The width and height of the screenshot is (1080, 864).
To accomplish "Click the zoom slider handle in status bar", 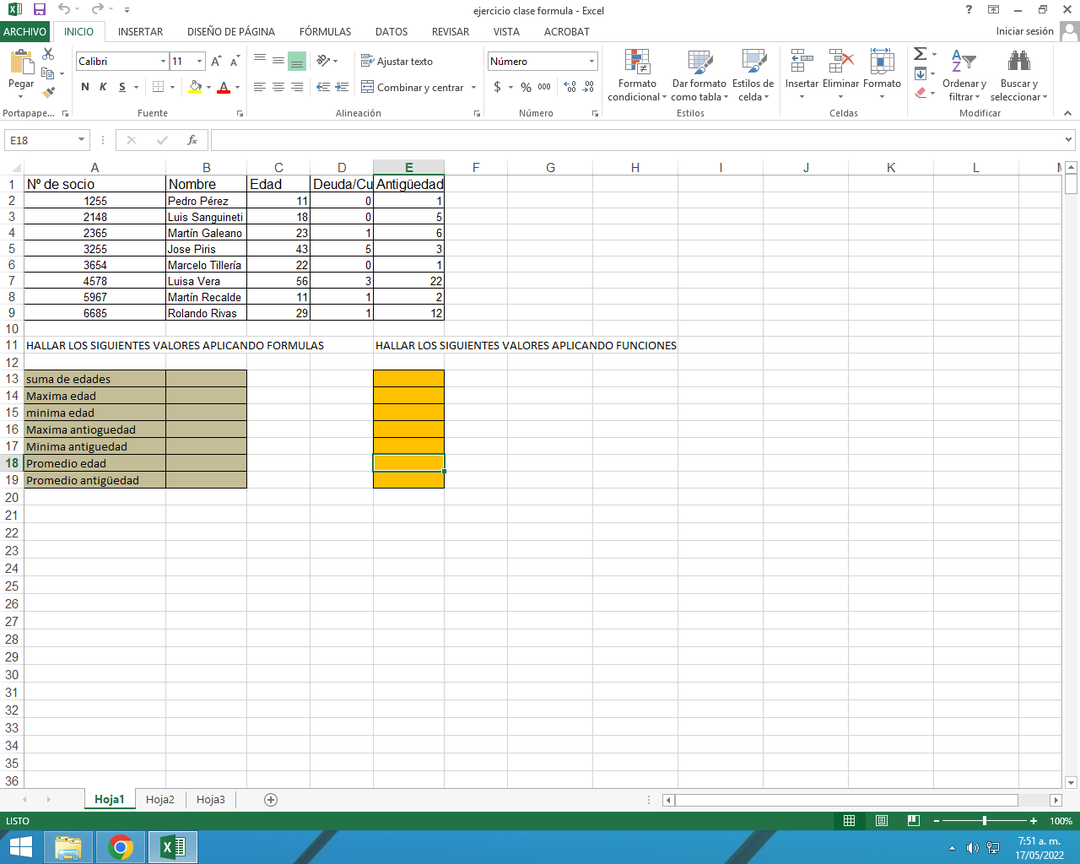I will pyautogui.click(x=985, y=820).
